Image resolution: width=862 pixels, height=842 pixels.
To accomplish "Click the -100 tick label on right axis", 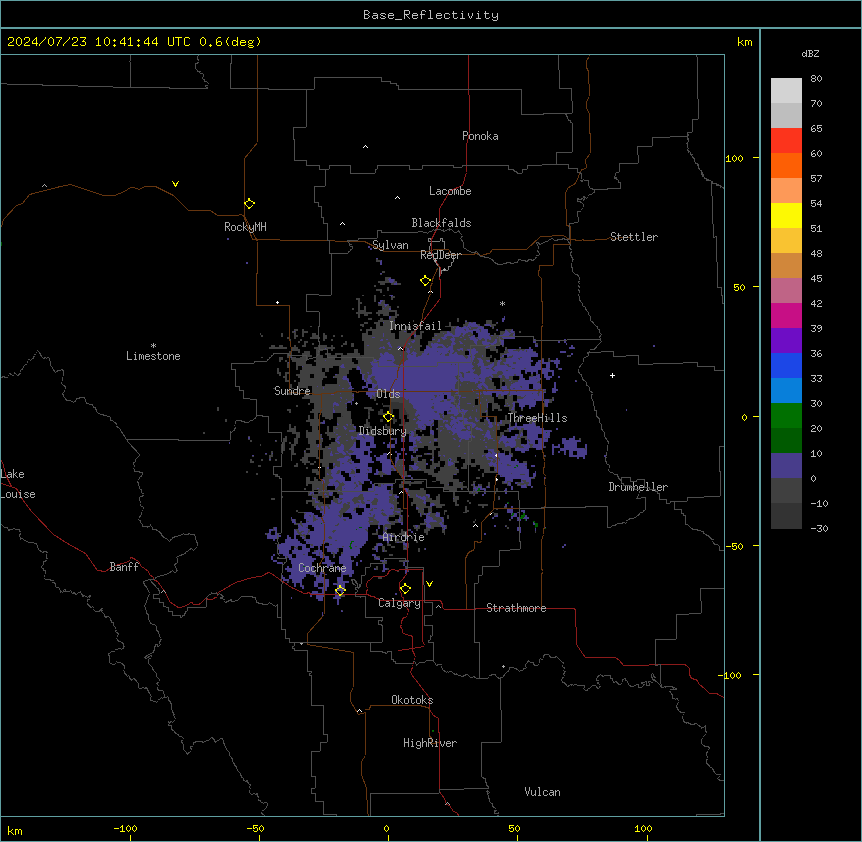I will [x=730, y=675].
